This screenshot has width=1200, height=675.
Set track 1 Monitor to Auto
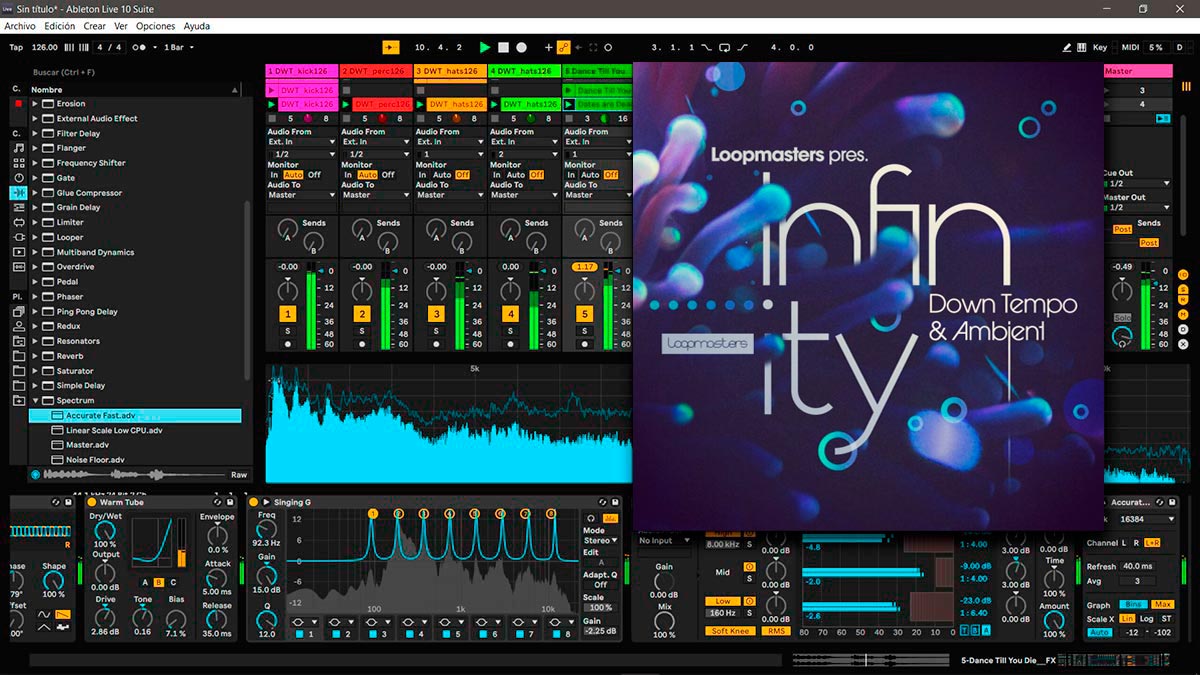click(x=294, y=175)
